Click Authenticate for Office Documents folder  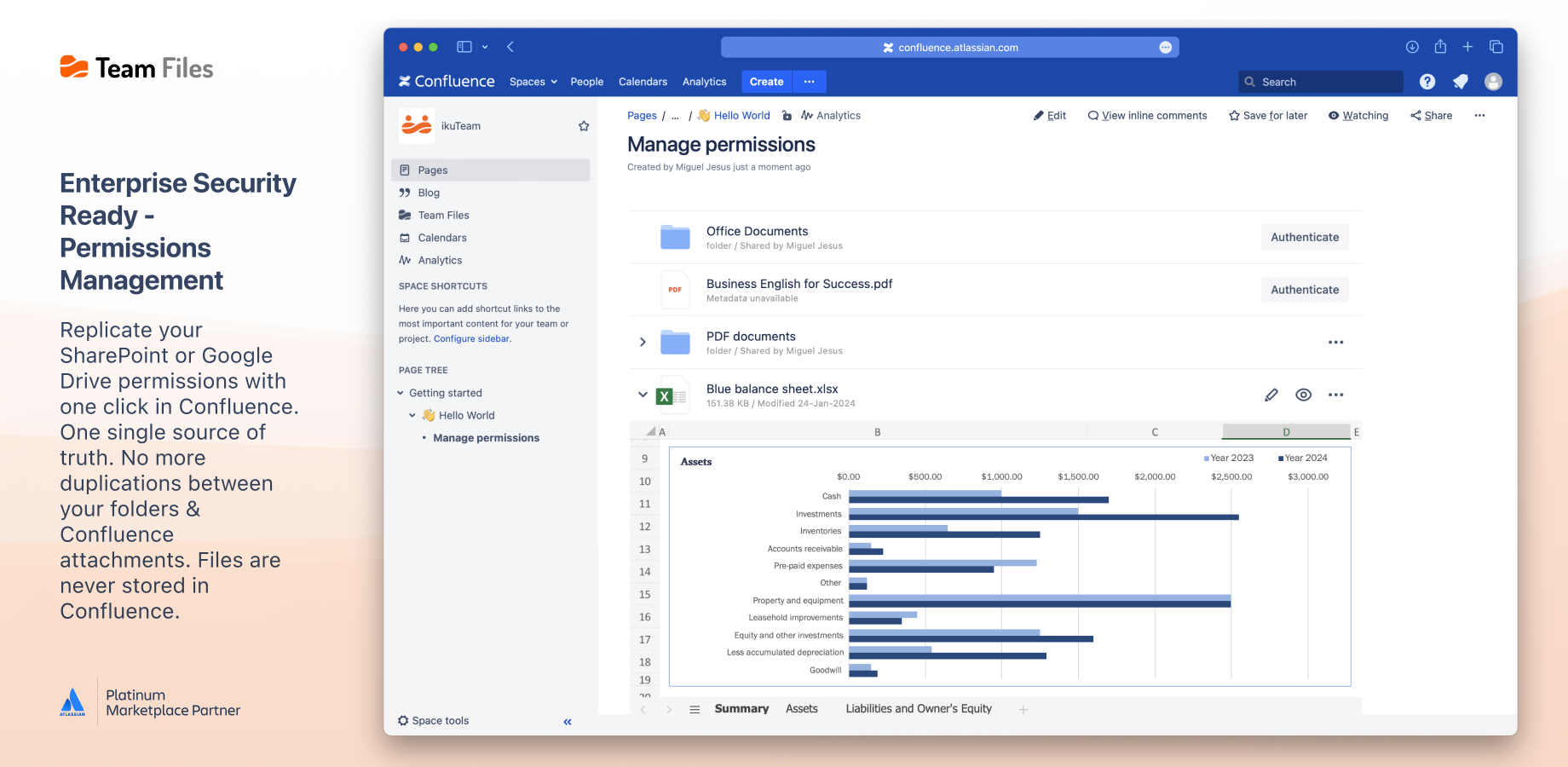click(1304, 238)
